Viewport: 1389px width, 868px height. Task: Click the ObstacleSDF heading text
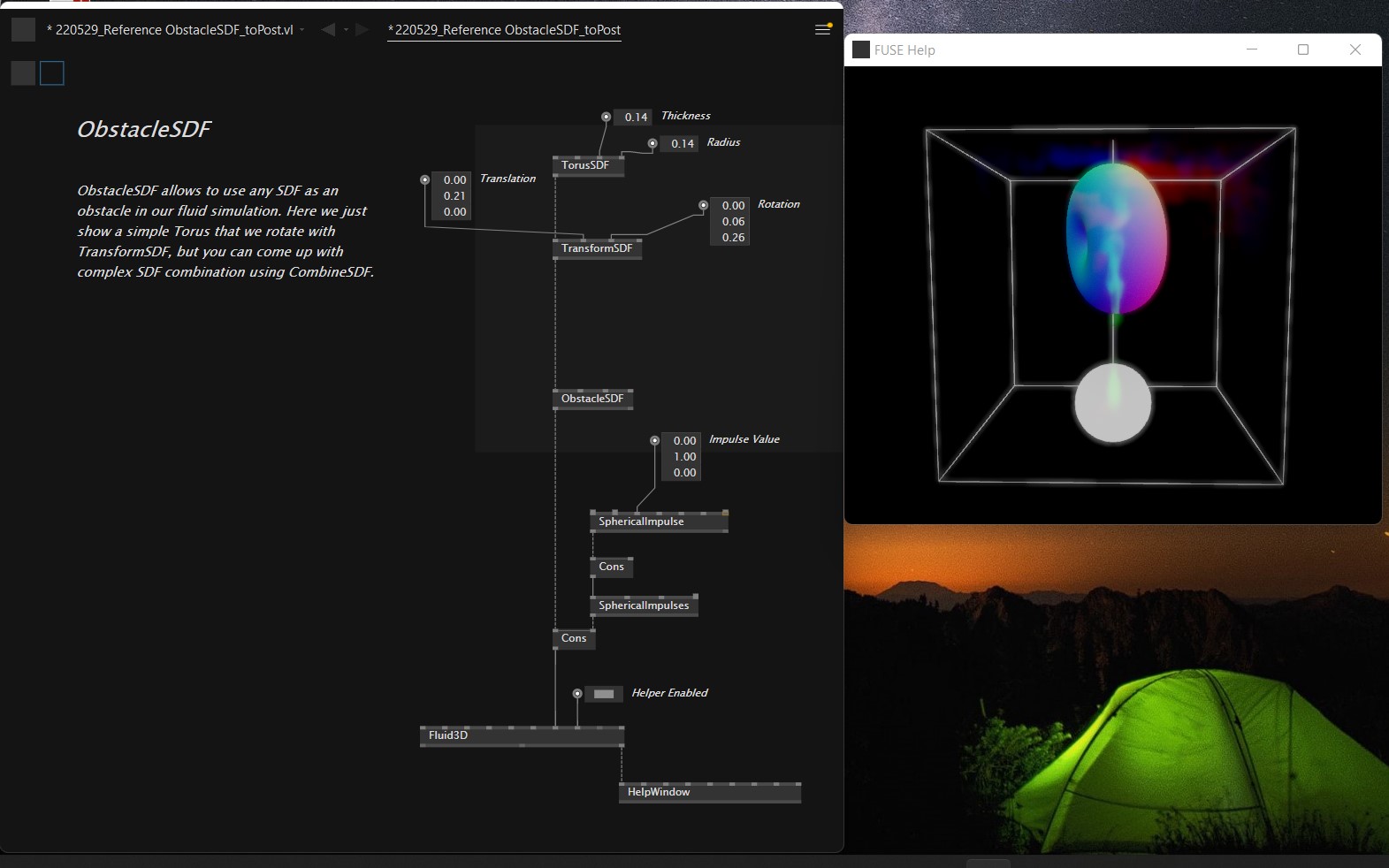pos(144,130)
